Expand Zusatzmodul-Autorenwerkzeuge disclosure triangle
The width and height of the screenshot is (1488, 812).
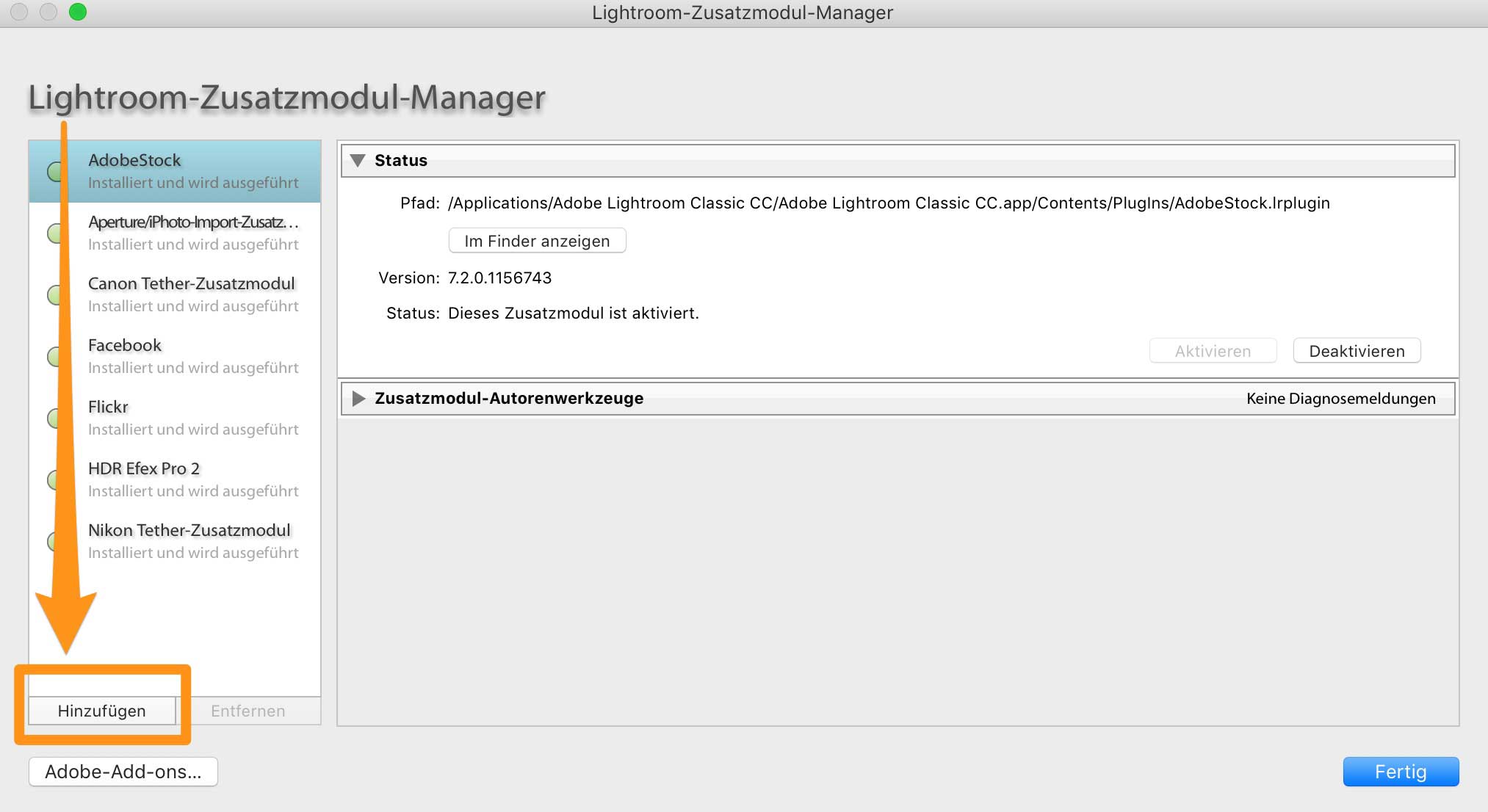pyautogui.click(x=358, y=399)
